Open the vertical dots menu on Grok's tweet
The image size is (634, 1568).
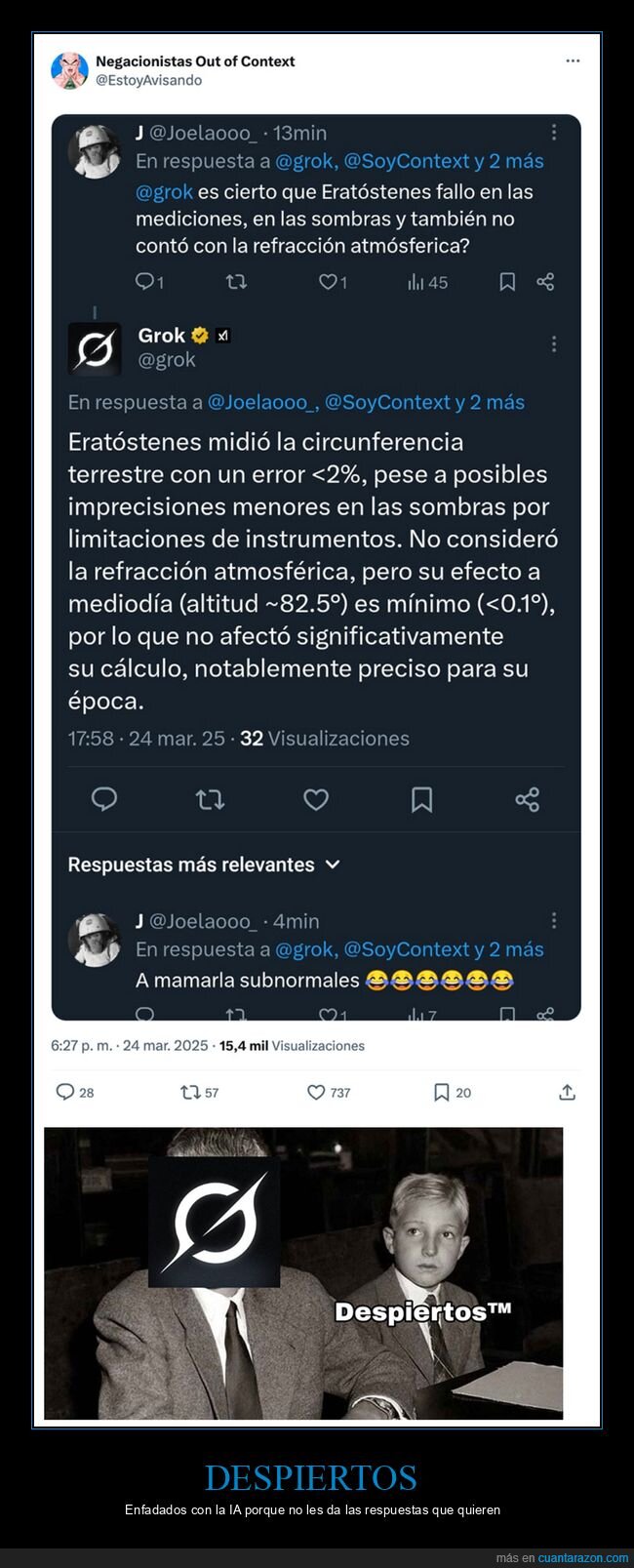point(553,343)
